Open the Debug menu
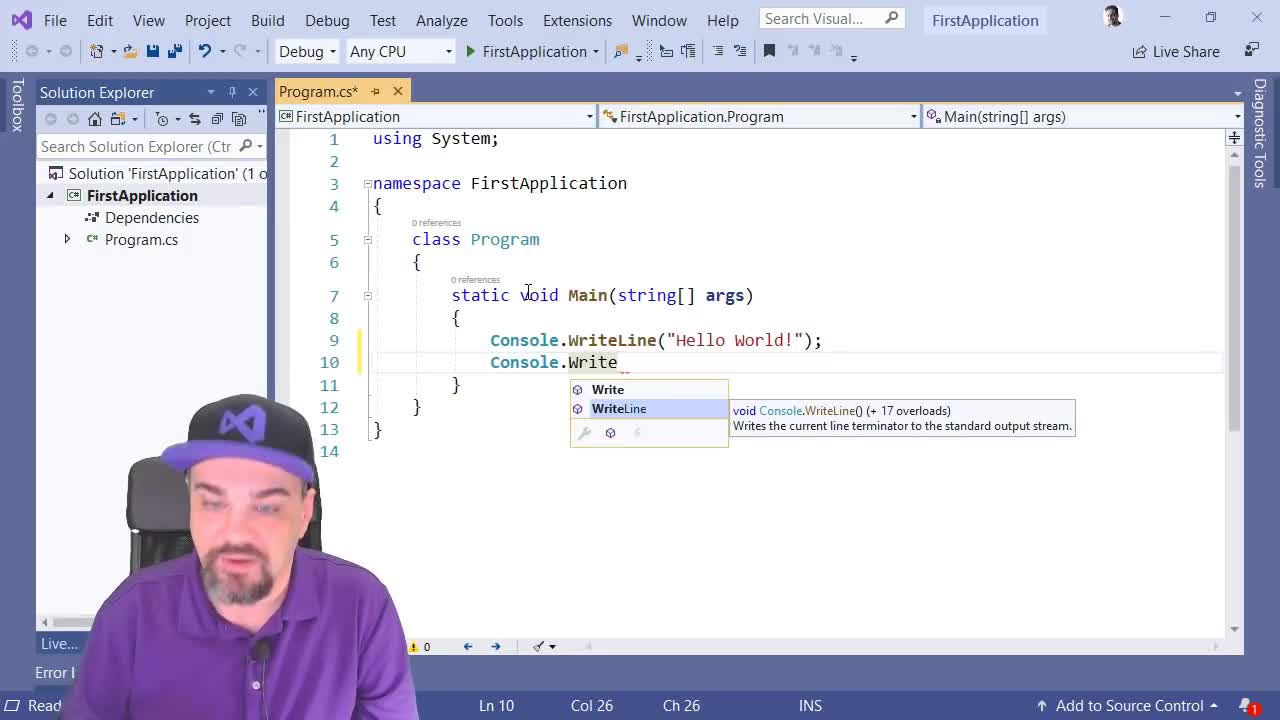This screenshot has width=1280, height=720. [x=327, y=20]
